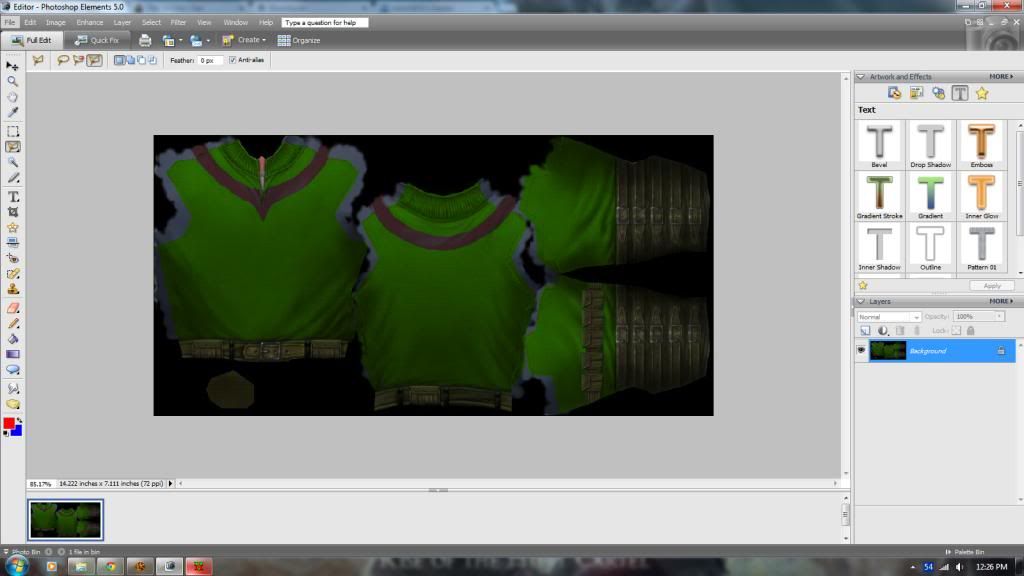Apply the Emboss text effect
The width and height of the screenshot is (1024, 576).
tap(982, 144)
